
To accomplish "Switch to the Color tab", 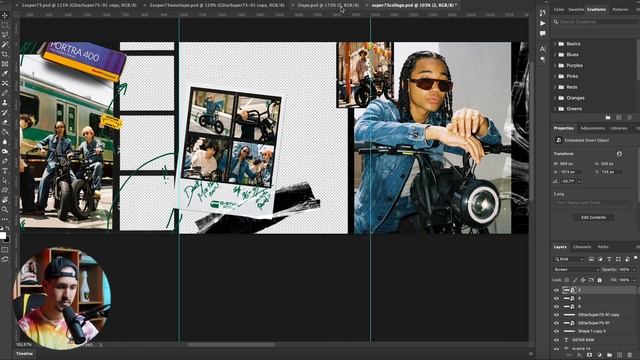I will tap(559, 9).
